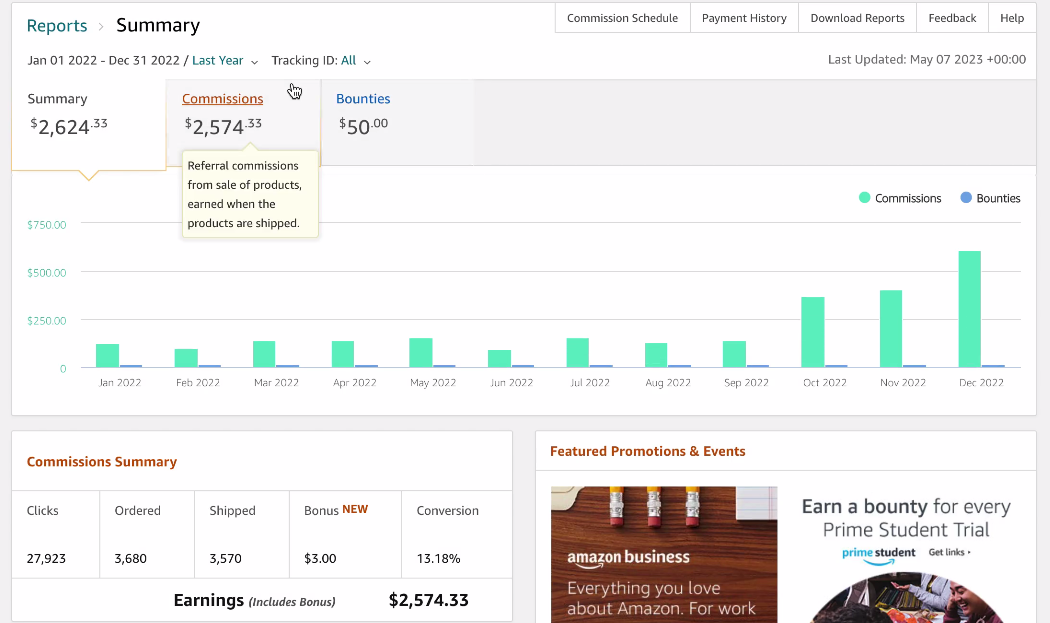Open the Reports breadcrumb link
Image resolution: width=1050 pixels, height=623 pixels.
click(57, 25)
